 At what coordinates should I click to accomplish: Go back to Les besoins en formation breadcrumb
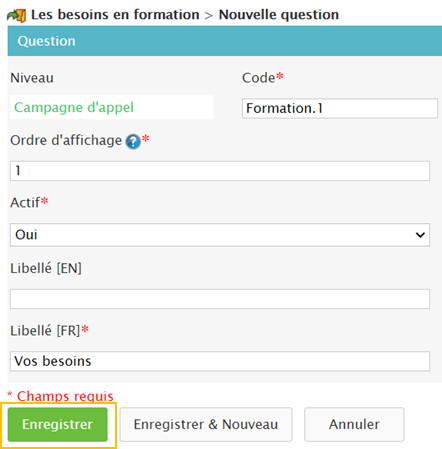[115, 15]
